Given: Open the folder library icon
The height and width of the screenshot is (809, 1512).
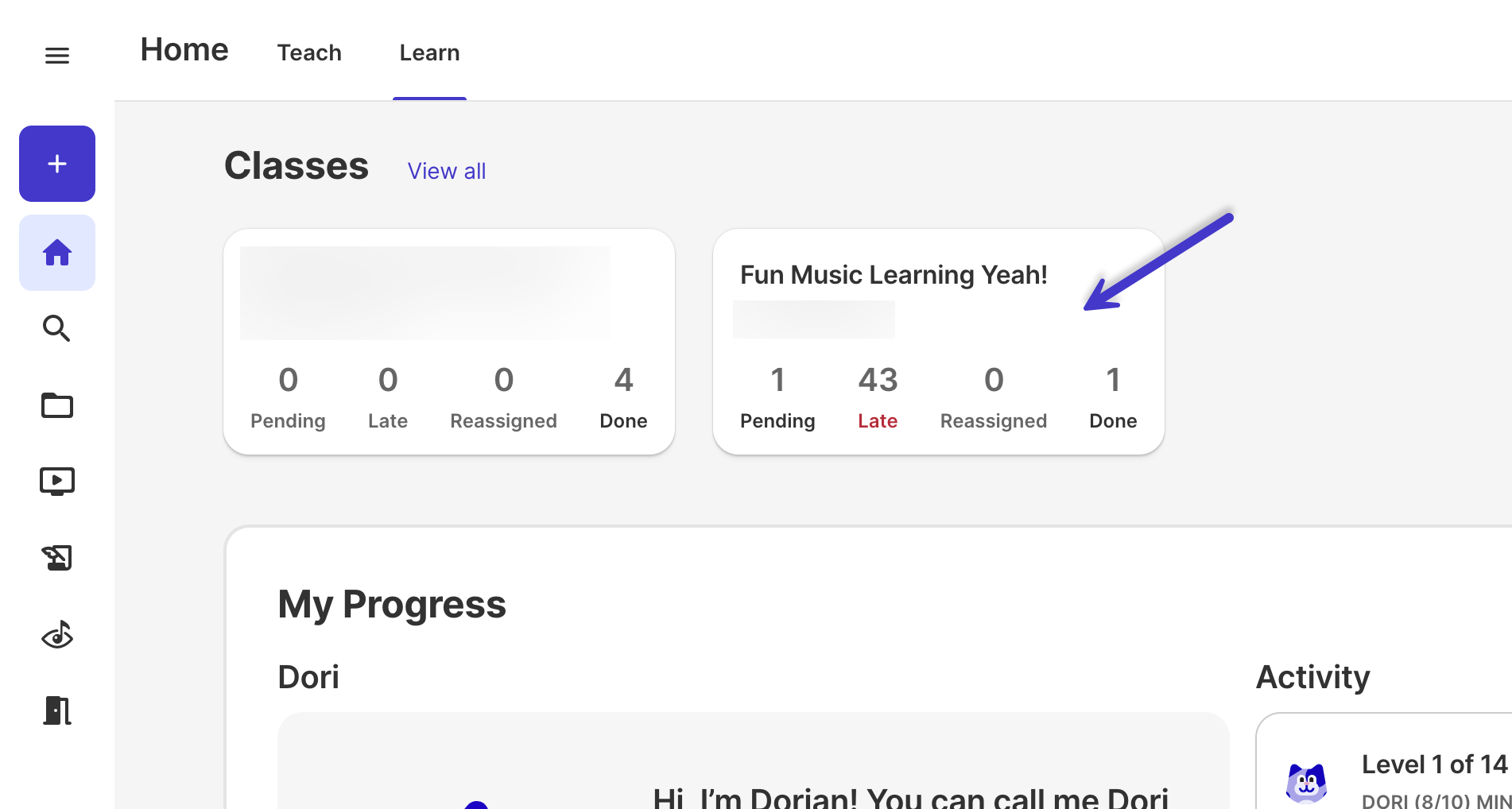Looking at the screenshot, I should point(57,405).
